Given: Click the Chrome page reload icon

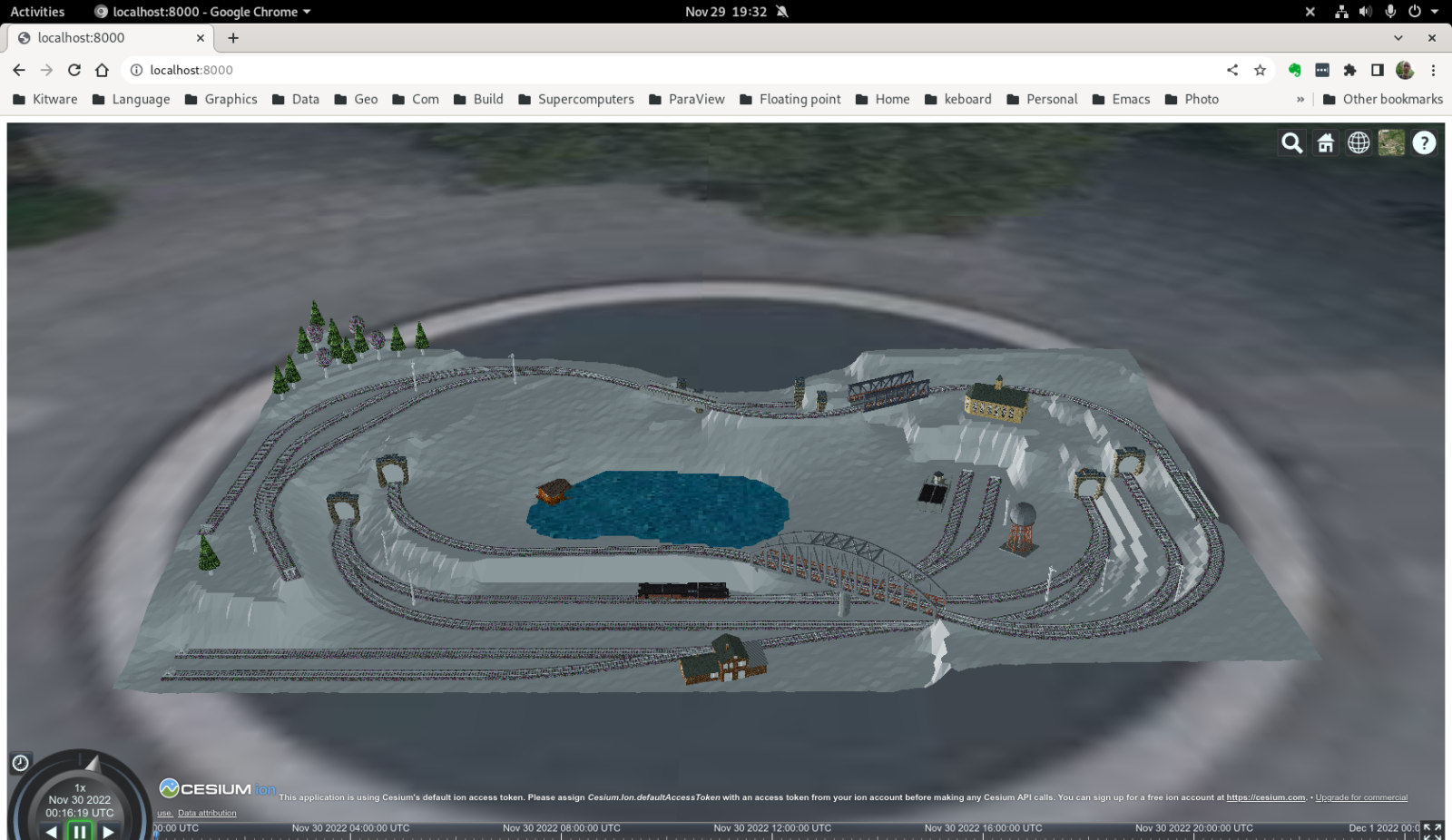Looking at the screenshot, I should pos(73,70).
